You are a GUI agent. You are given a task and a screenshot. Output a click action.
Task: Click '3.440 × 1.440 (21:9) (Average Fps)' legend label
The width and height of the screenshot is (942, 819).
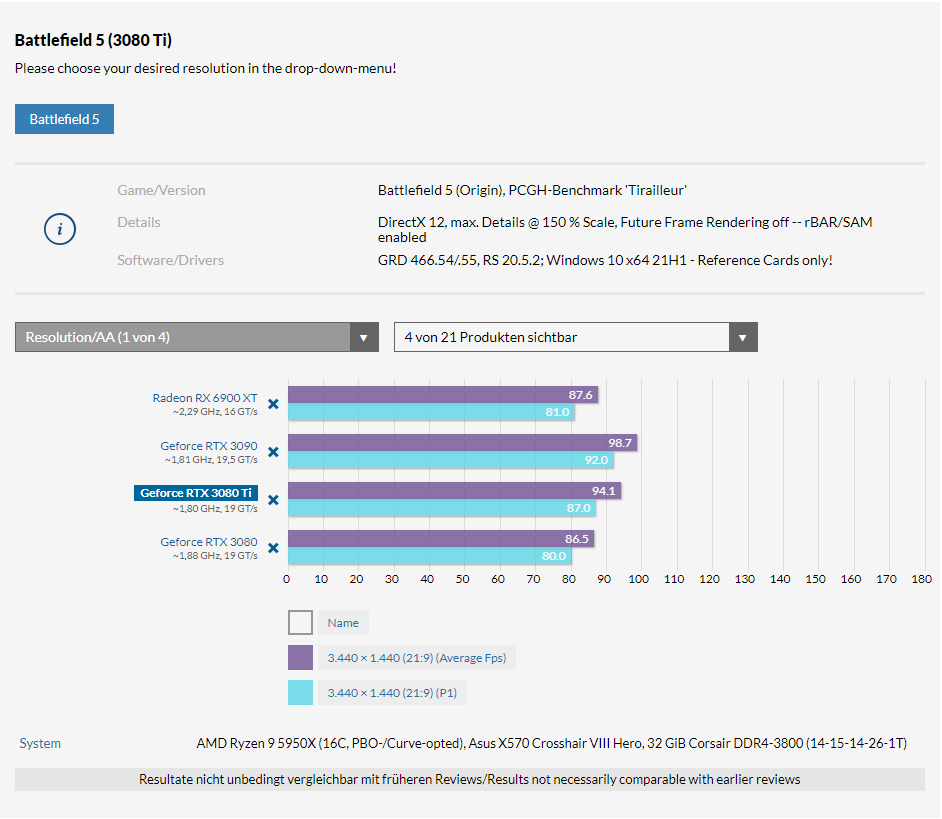pyautogui.click(x=417, y=658)
